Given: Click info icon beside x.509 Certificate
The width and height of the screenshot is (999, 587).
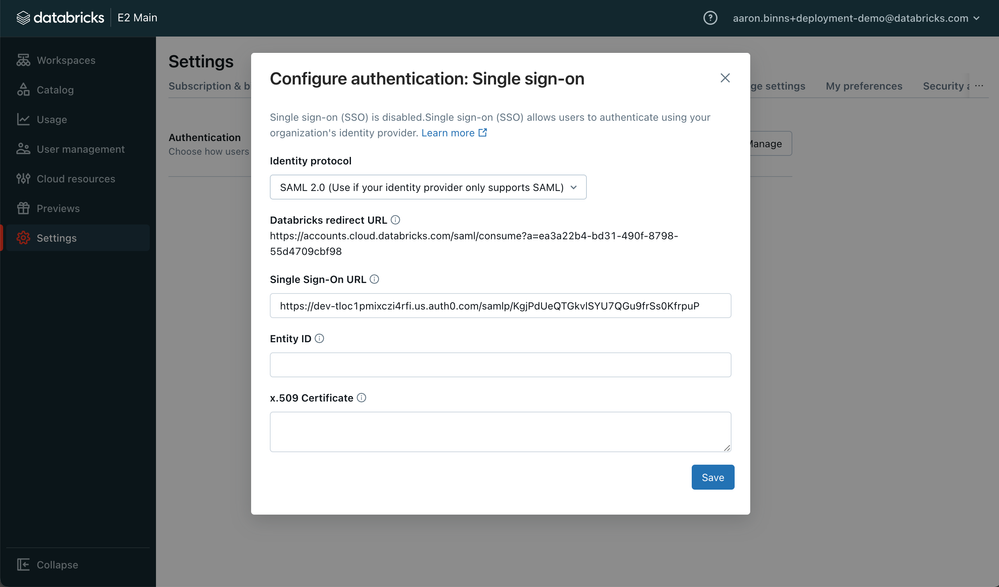Looking at the screenshot, I should 361,398.
